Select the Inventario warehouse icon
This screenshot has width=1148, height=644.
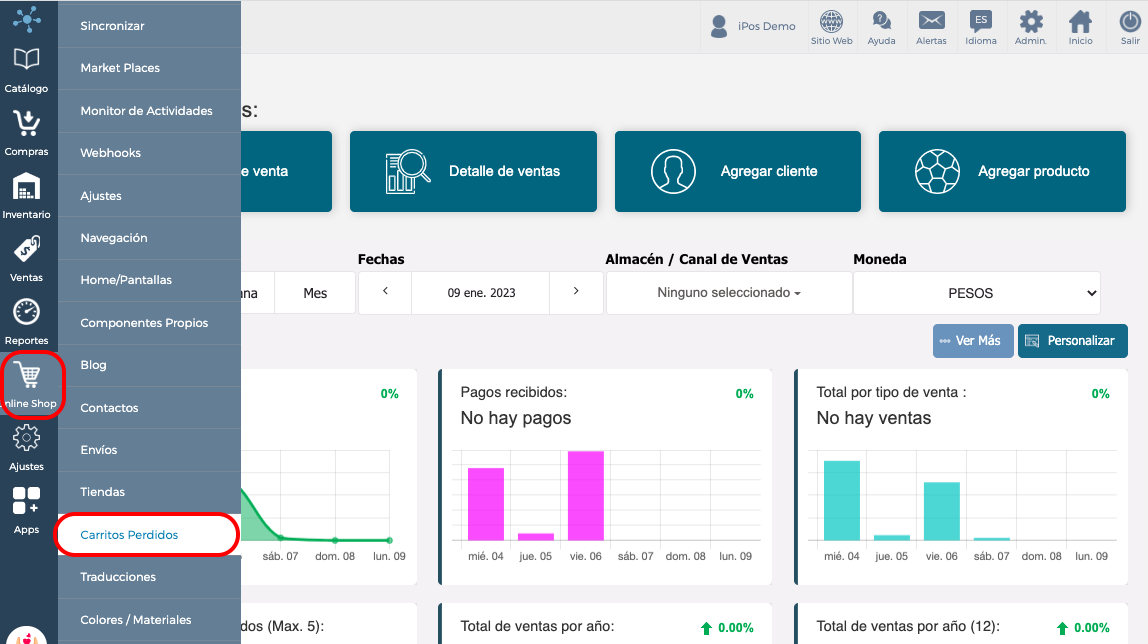(26, 187)
